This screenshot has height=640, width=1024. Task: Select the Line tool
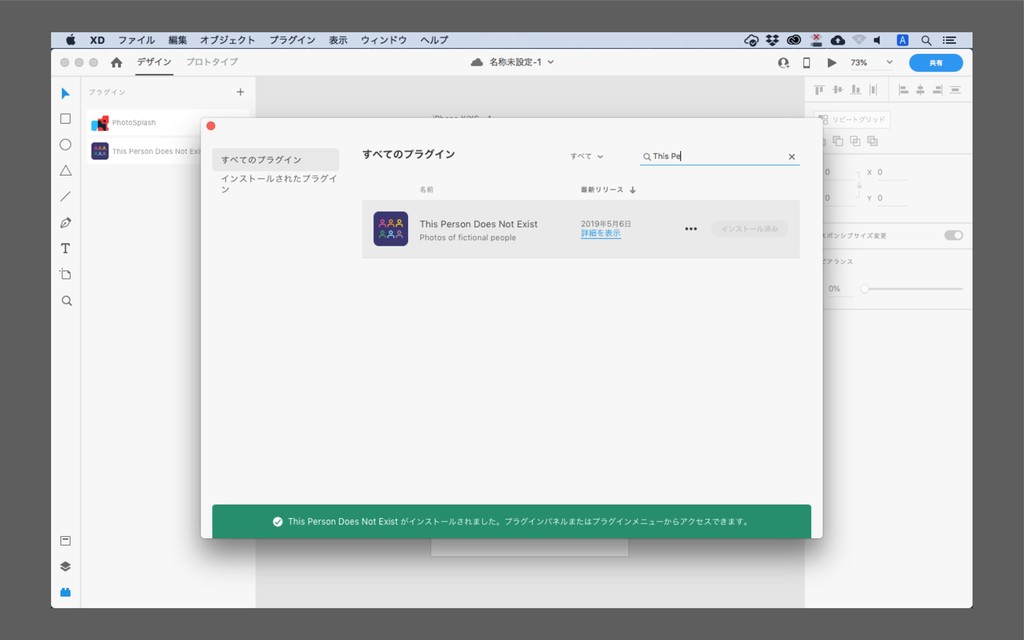click(65, 197)
